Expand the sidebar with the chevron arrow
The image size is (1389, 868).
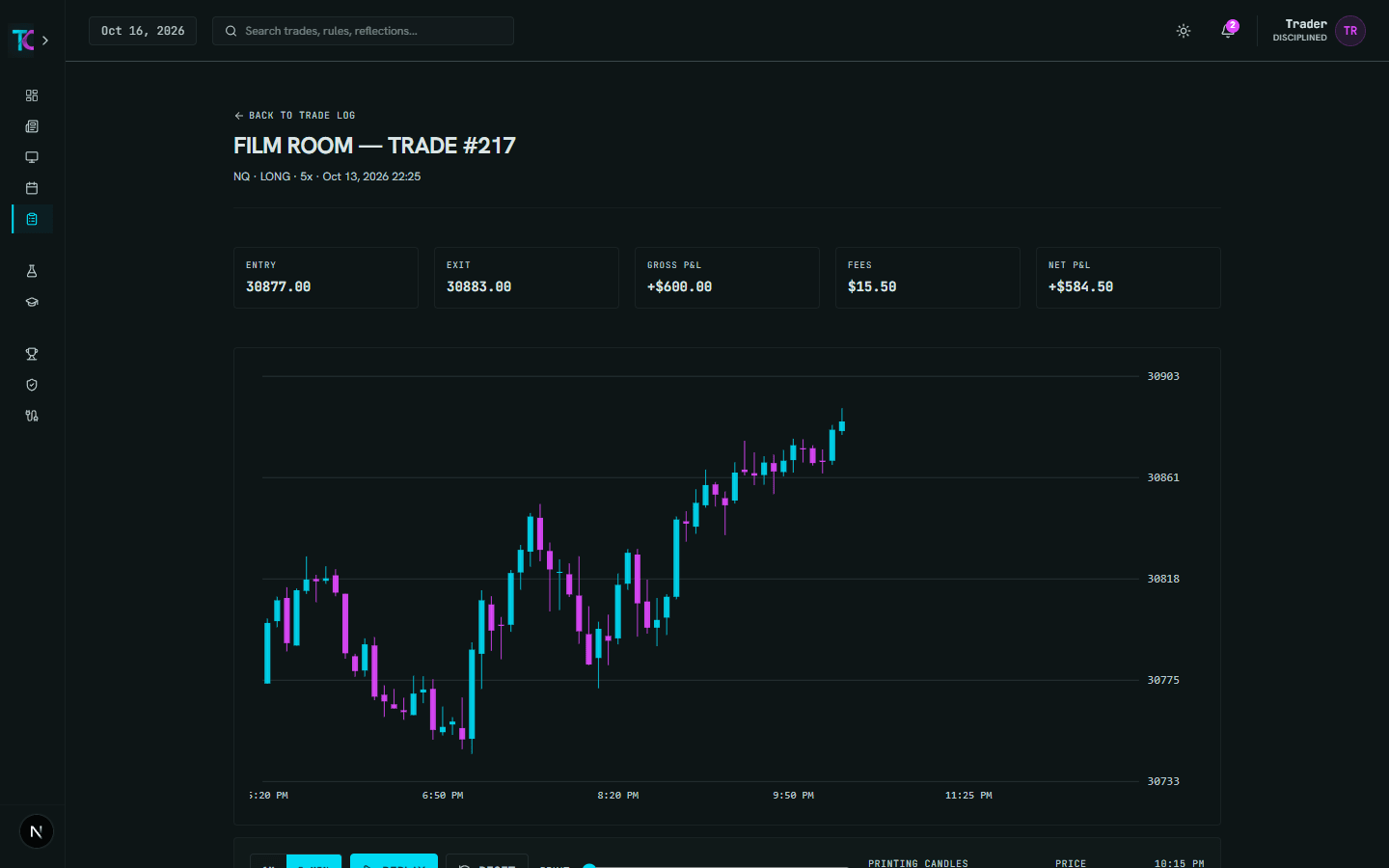click(x=45, y=41)
